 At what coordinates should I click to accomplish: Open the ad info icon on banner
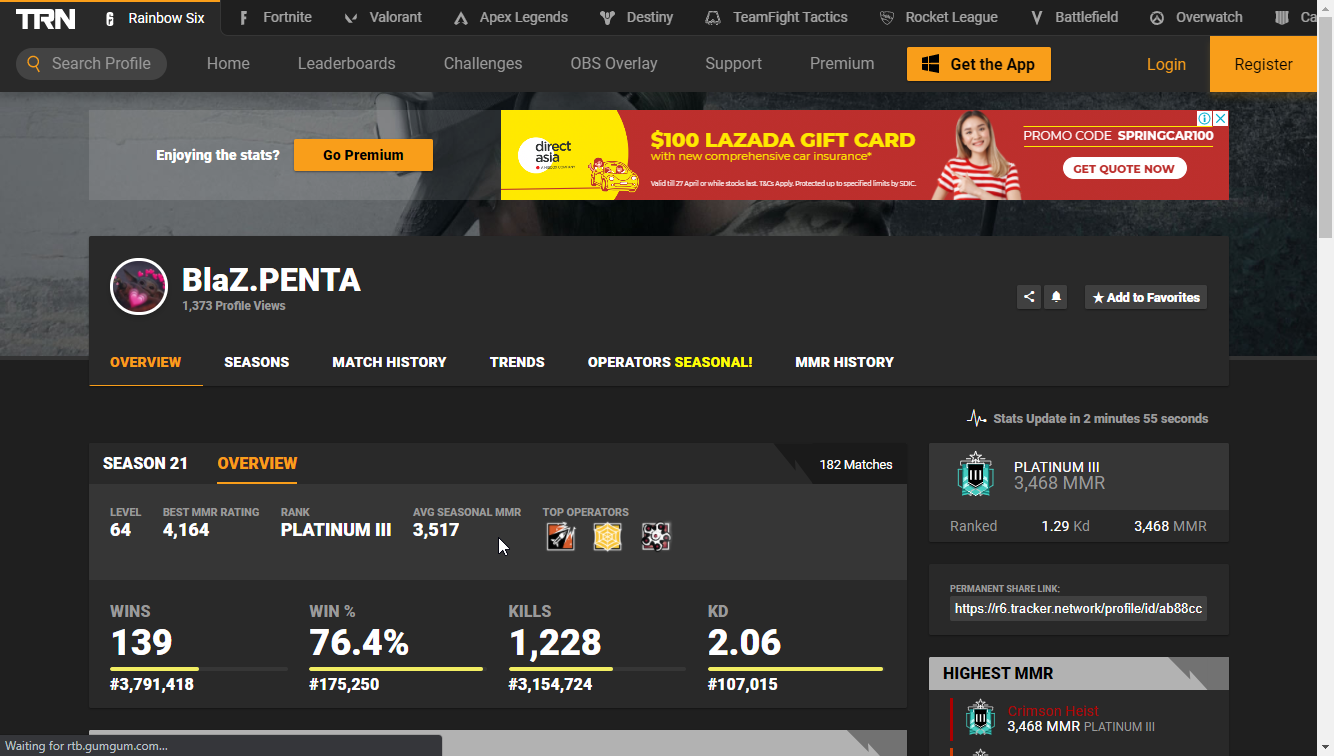tap(1205, 119)
